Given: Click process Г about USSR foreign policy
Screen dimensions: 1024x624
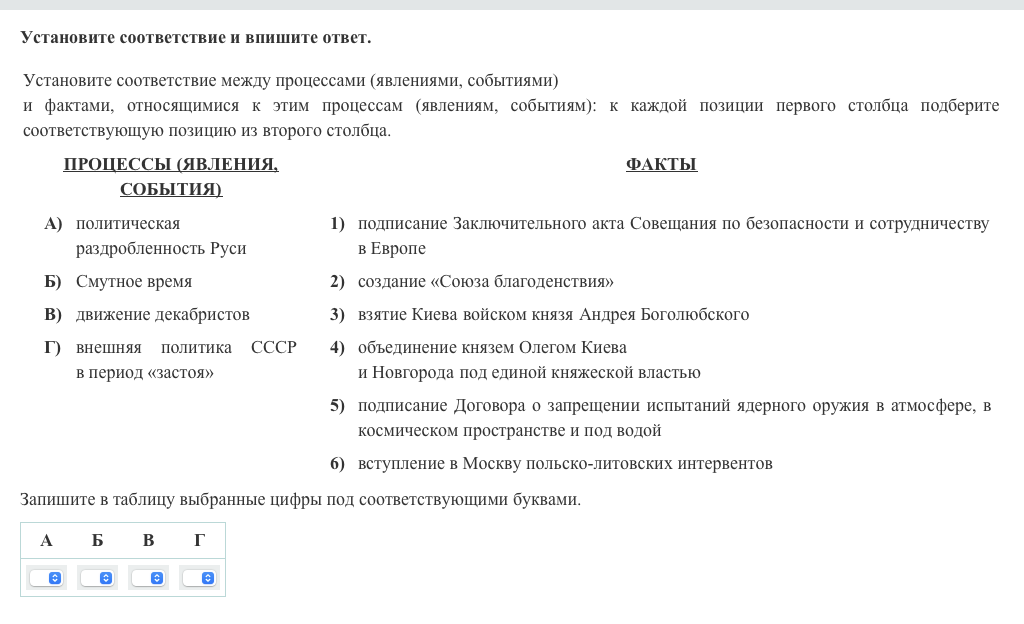Looking at the screenshot, I should [186, 360].
